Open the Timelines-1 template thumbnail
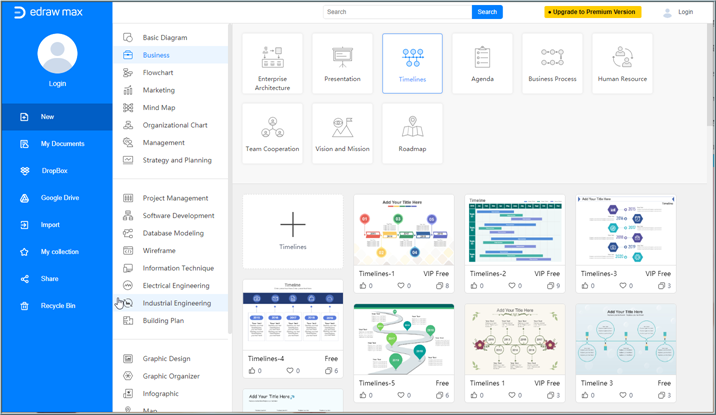Image resolution: width=716 pixels, height=415 pixels. tap(404, 231)
